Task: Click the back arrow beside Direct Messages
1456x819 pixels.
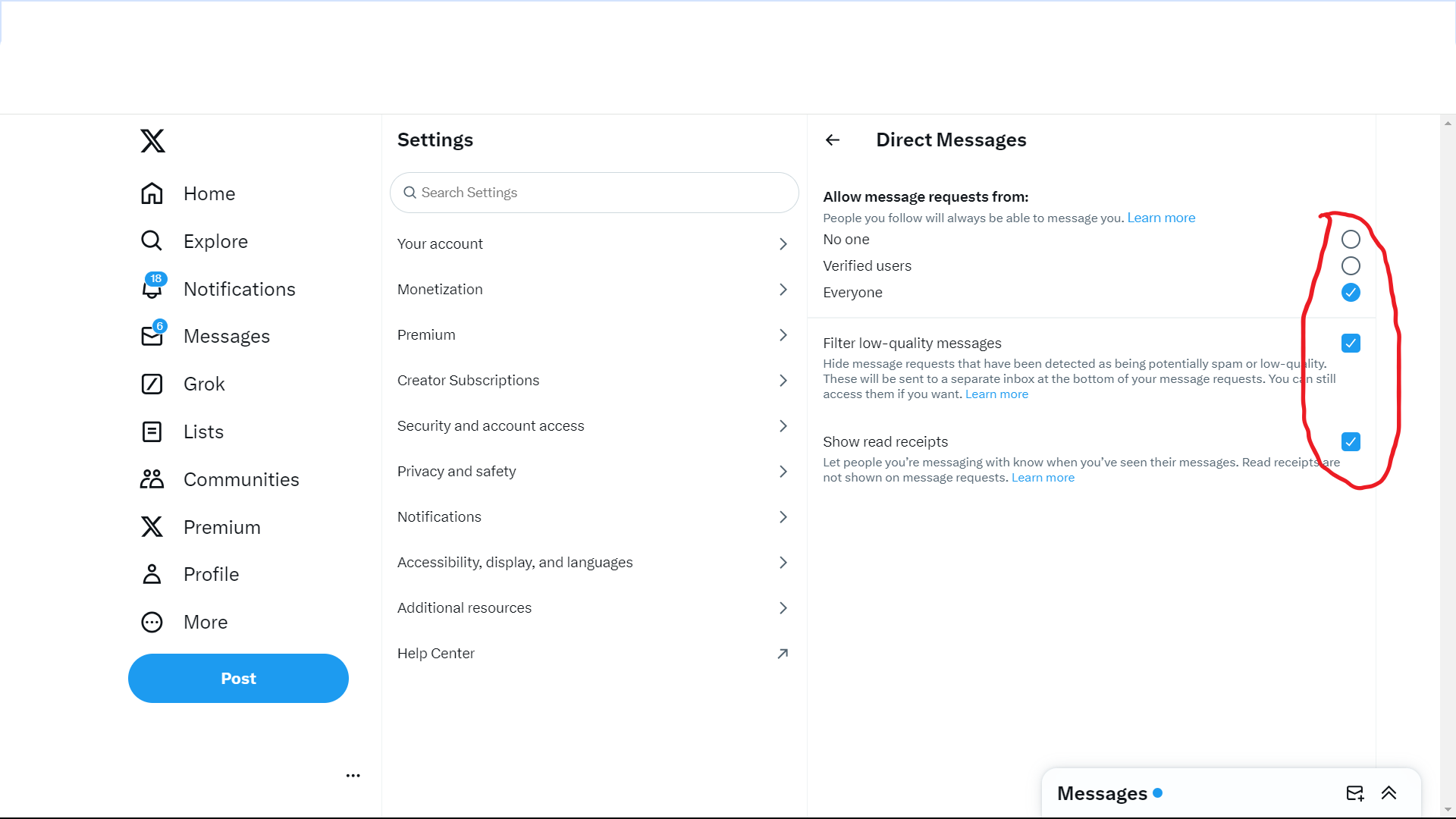Action: [x=833, y=140]
